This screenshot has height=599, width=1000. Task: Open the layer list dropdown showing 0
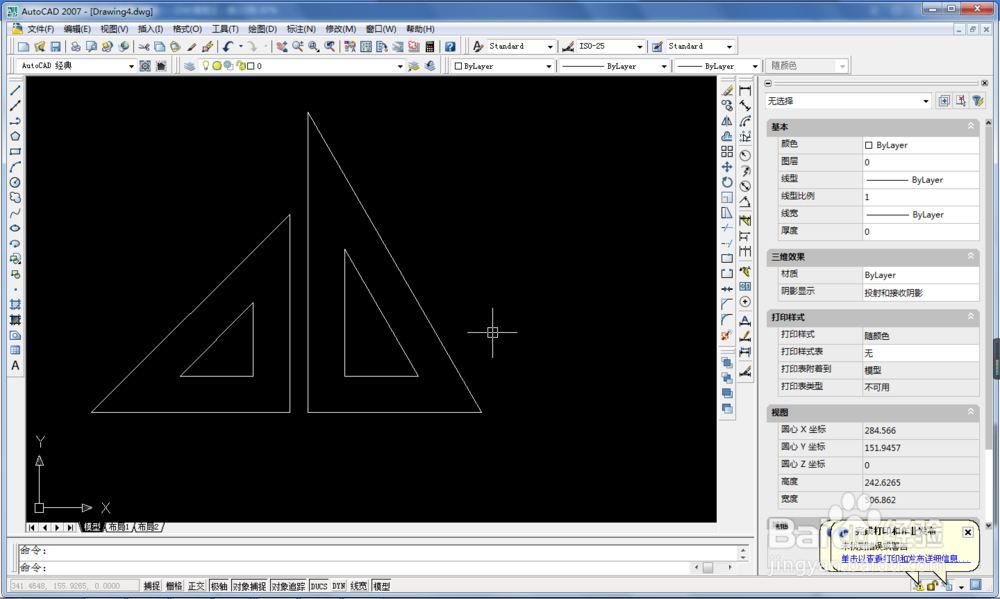pyautogui.click(x=401, y=66)
